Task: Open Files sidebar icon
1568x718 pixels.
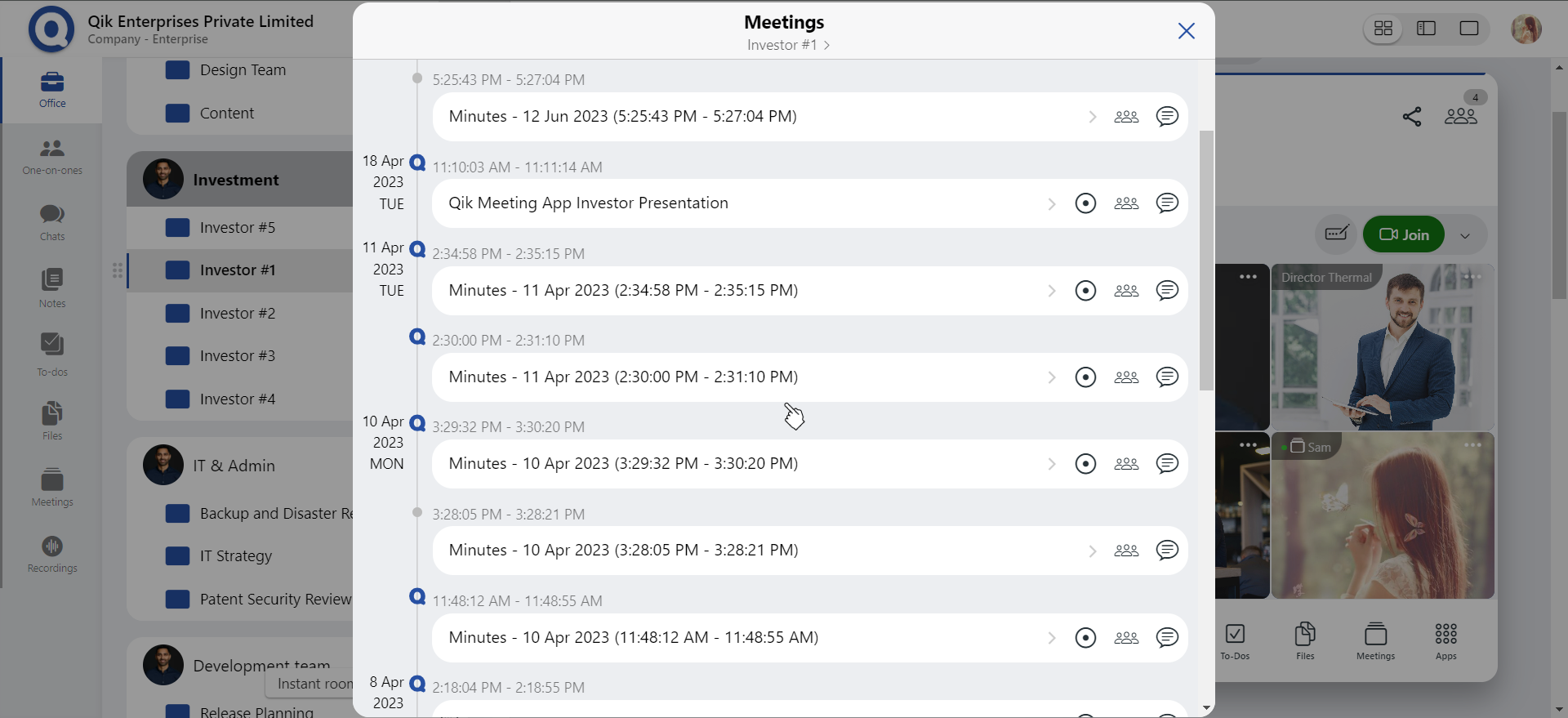Action: tap(52, 420)
